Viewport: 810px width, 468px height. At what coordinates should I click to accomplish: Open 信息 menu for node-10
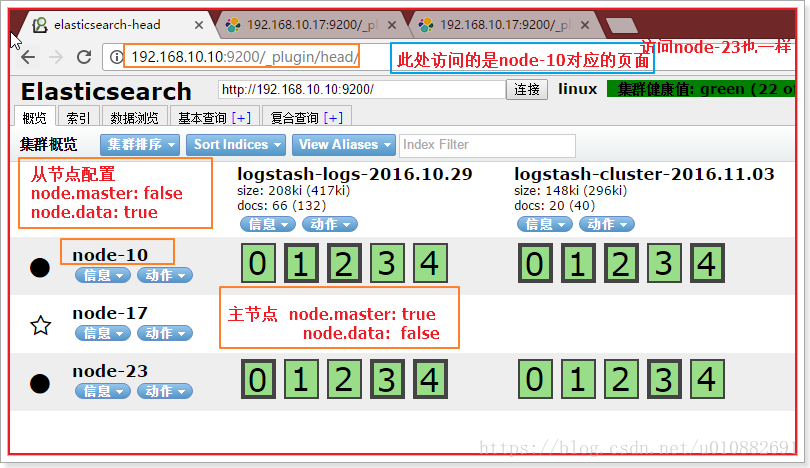click(x=103, y=275)
